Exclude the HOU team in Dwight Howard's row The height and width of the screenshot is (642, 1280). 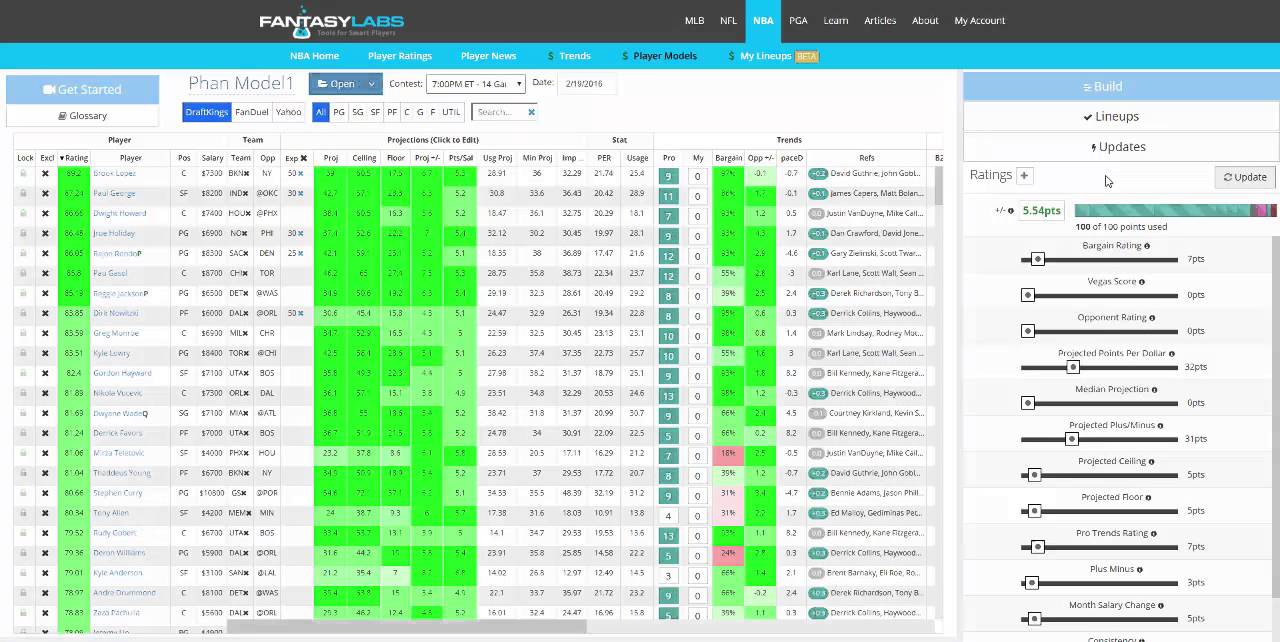click(250, 213)
